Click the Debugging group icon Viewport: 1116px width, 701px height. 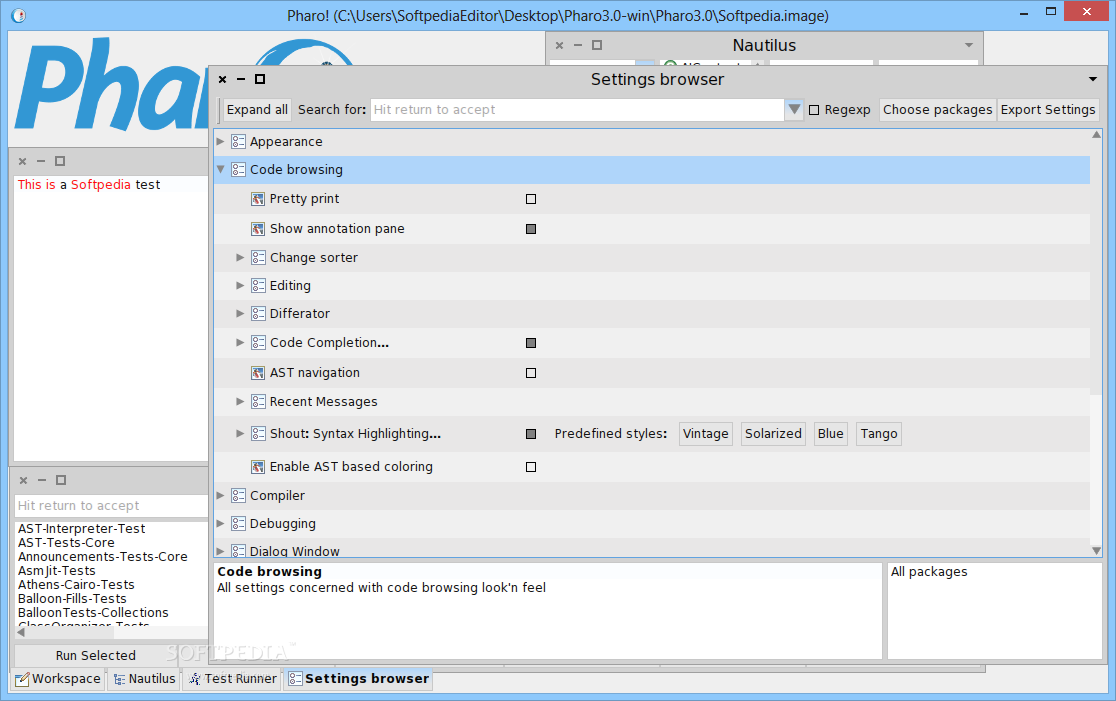coord(238,523)
